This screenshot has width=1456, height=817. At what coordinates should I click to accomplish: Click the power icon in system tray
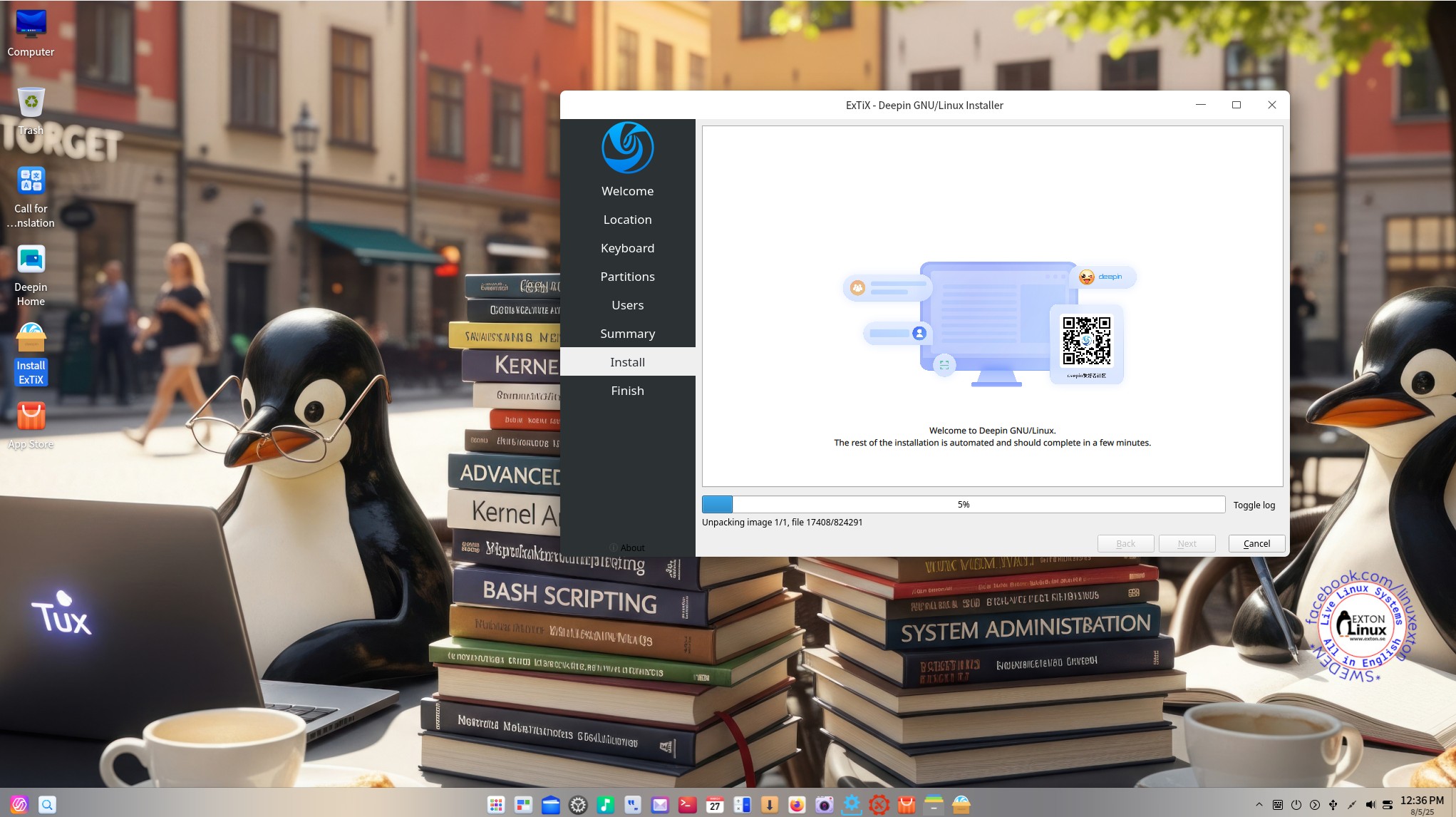1296,805
